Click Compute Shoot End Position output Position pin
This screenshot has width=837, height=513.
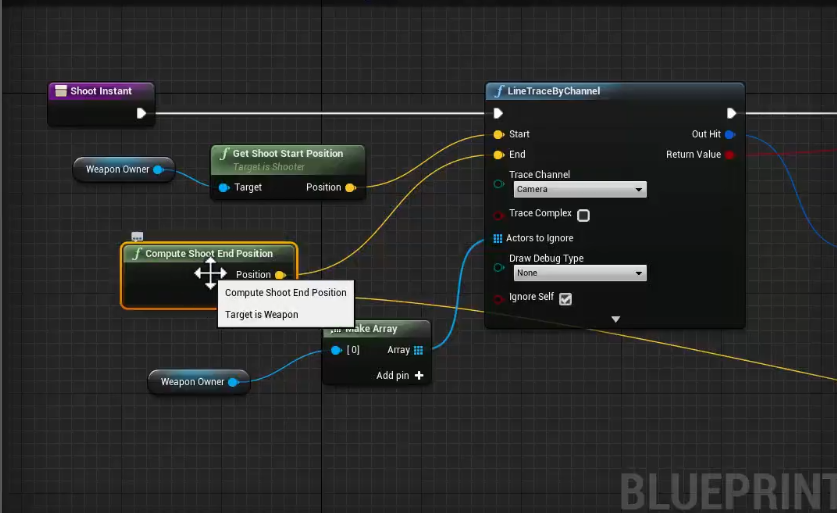280,275
